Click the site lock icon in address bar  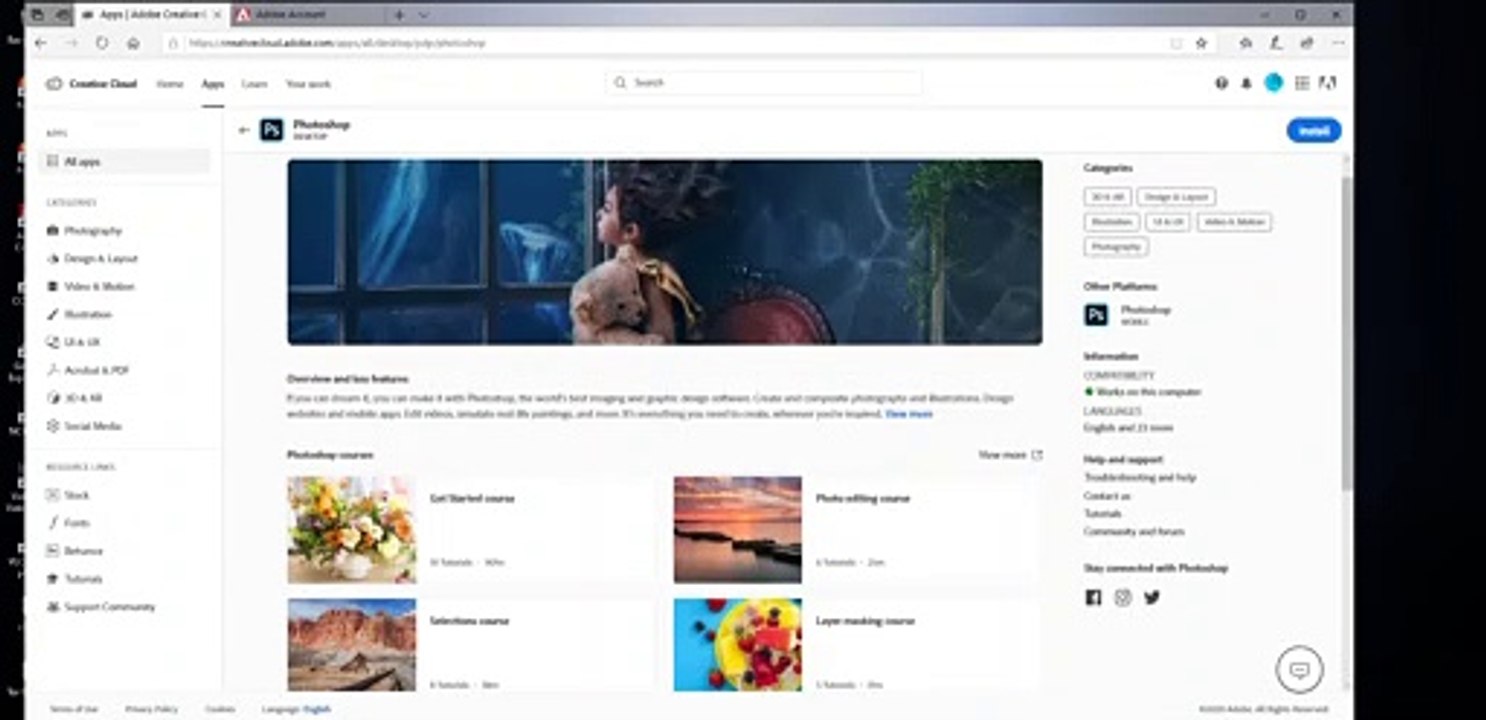174,43
